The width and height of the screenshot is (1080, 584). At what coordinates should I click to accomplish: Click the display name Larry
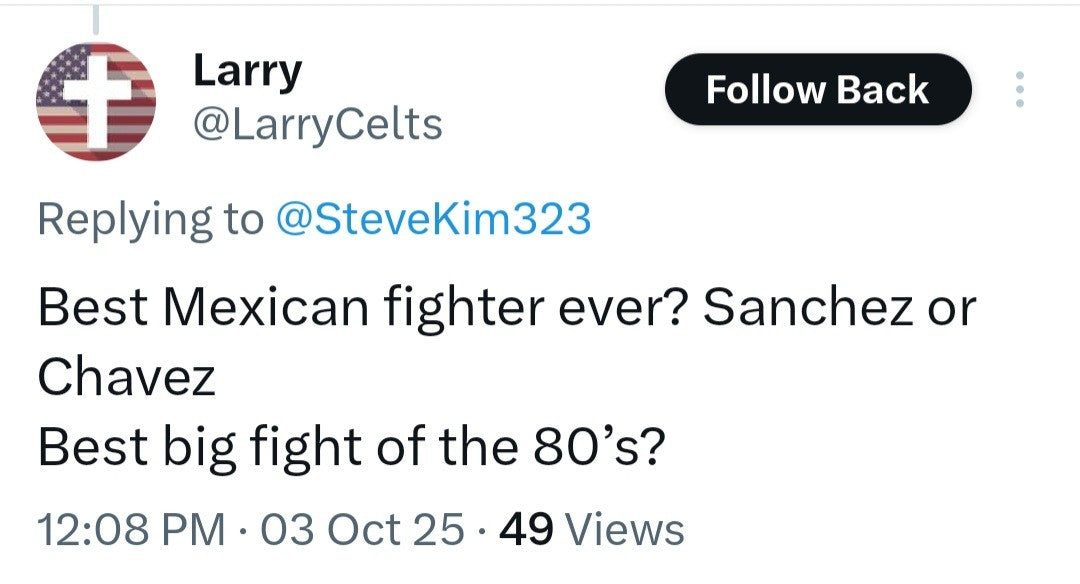click(246, 71)
